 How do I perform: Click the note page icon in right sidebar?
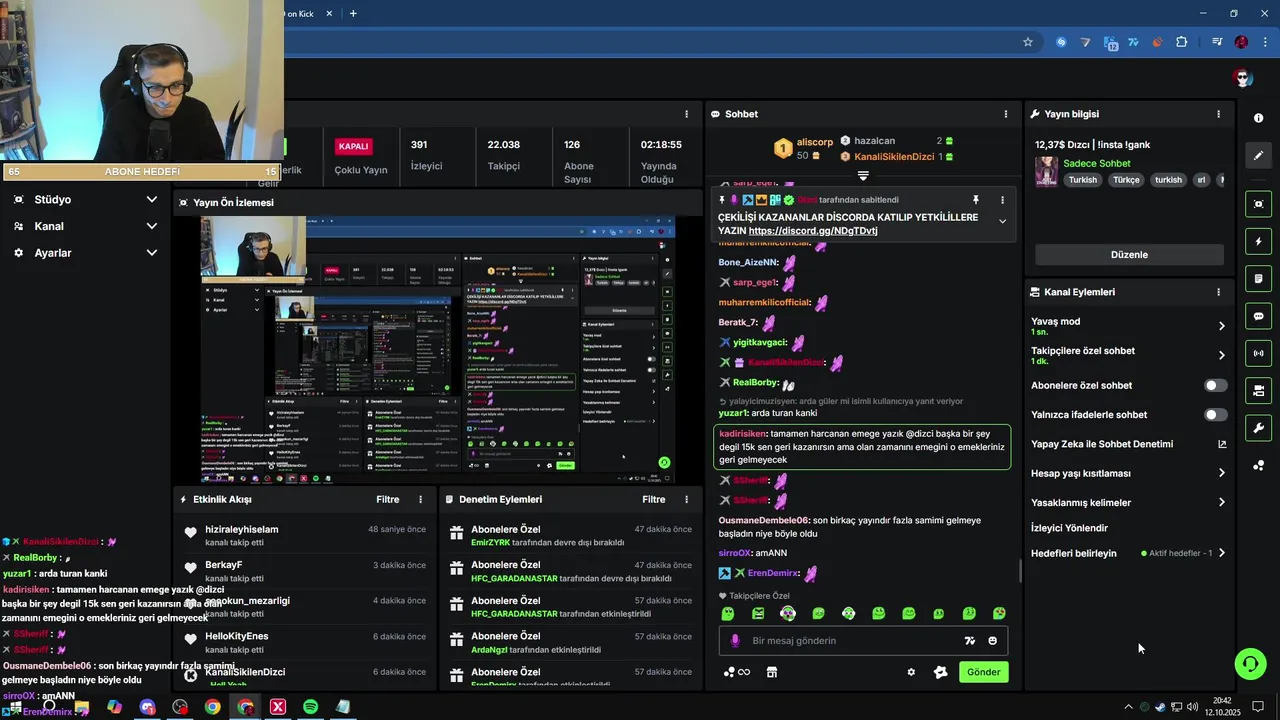point(1258,278)
